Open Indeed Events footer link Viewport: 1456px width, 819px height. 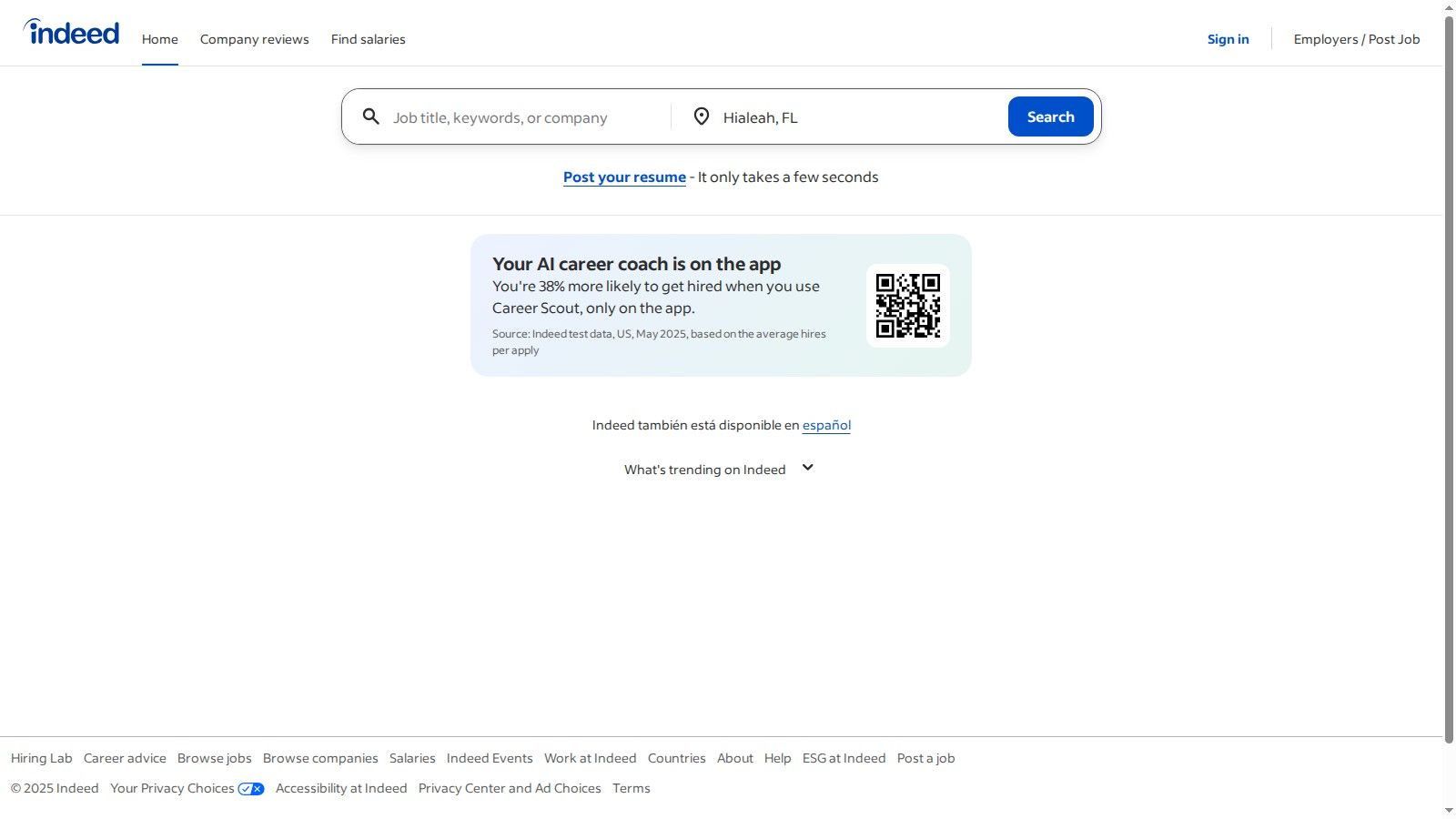[490, 758]
